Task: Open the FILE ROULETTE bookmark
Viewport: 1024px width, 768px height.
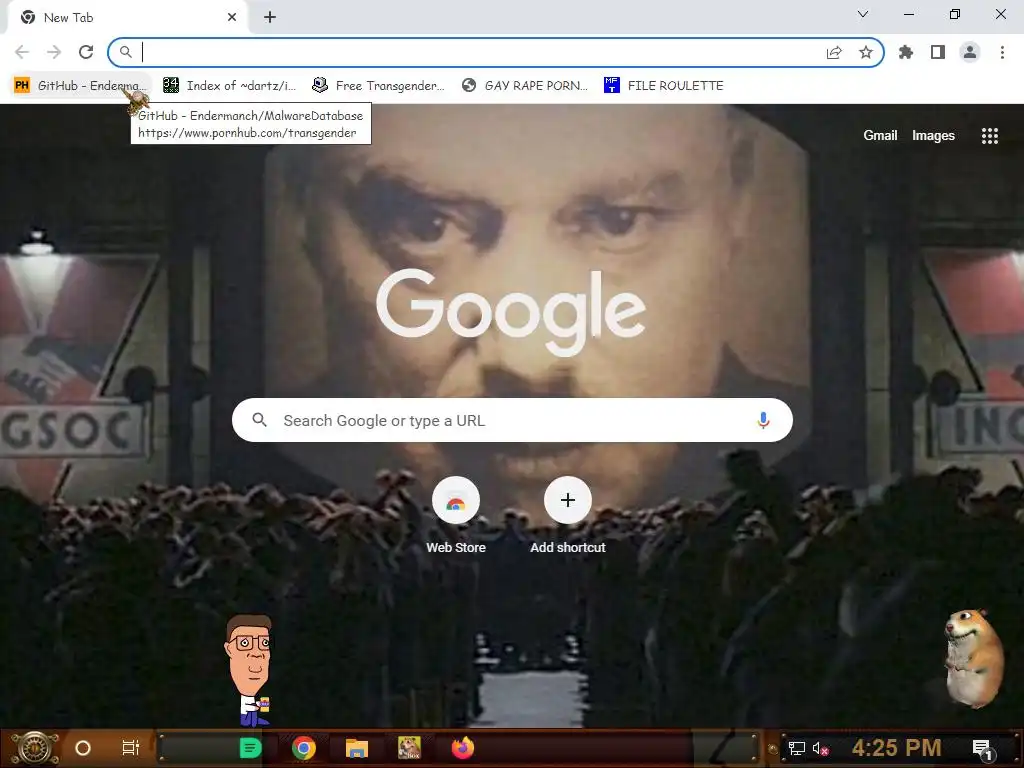Action: 664,86
